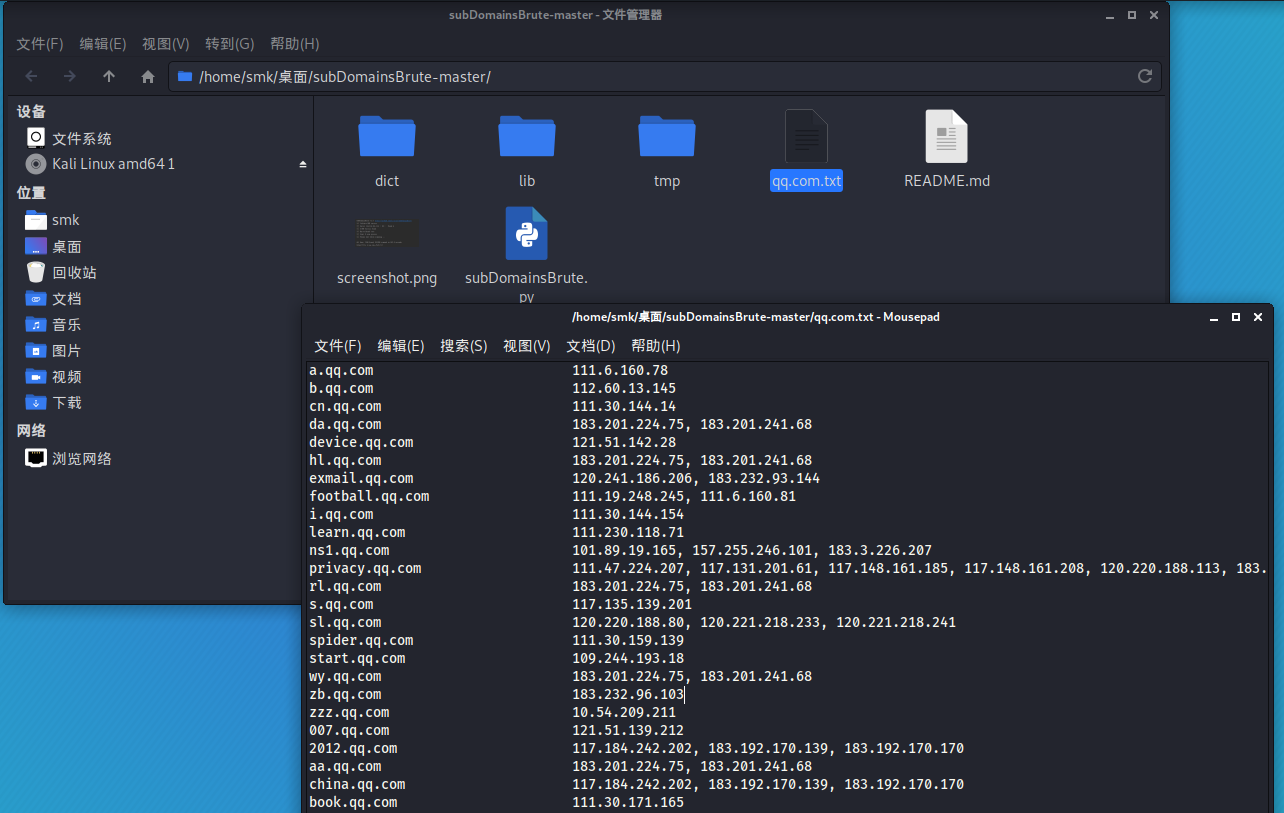Open Mousepad 文档(D) menu

point(591,346)
